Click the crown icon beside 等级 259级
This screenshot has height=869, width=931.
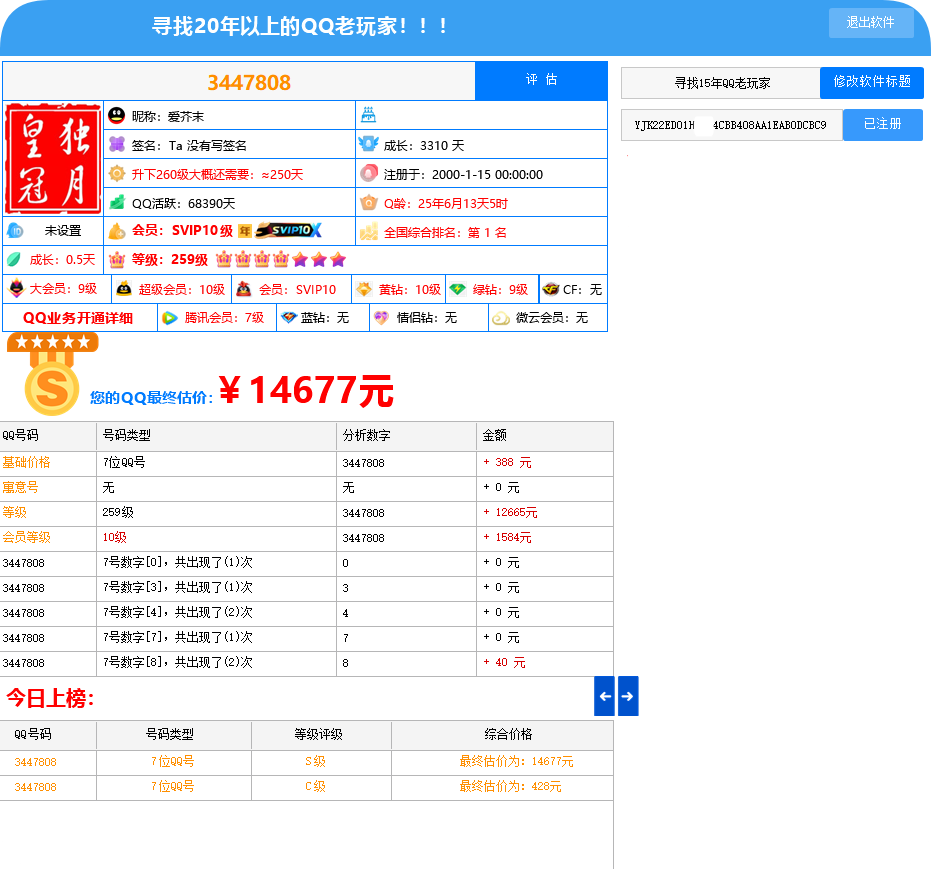[117, 260]
